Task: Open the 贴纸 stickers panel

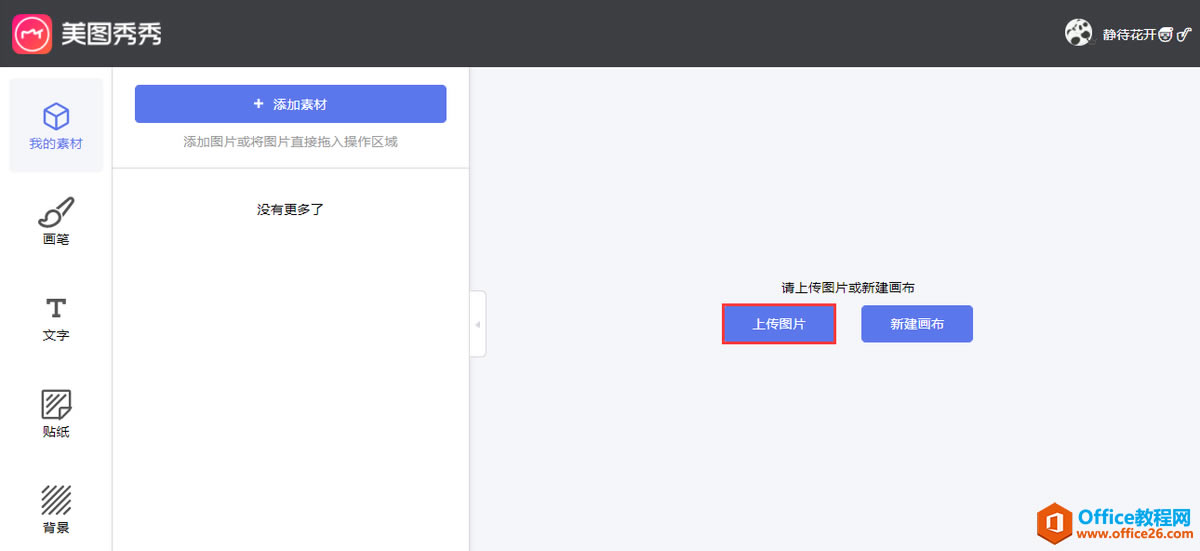Action: pyautogui.click(x=56, y=414)
